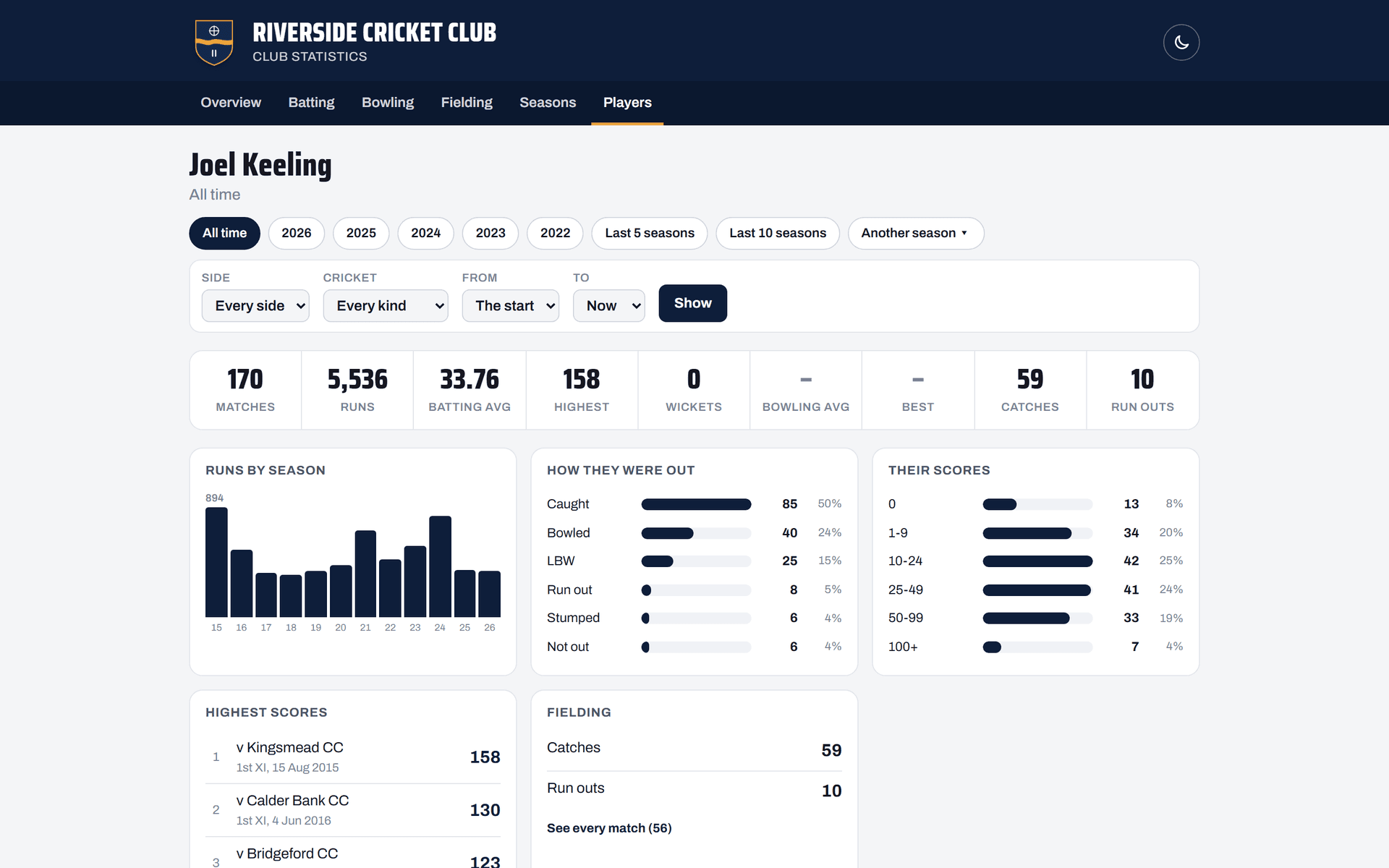Click the Show button
Viewport: 1389px width, 868px height.
693,303
